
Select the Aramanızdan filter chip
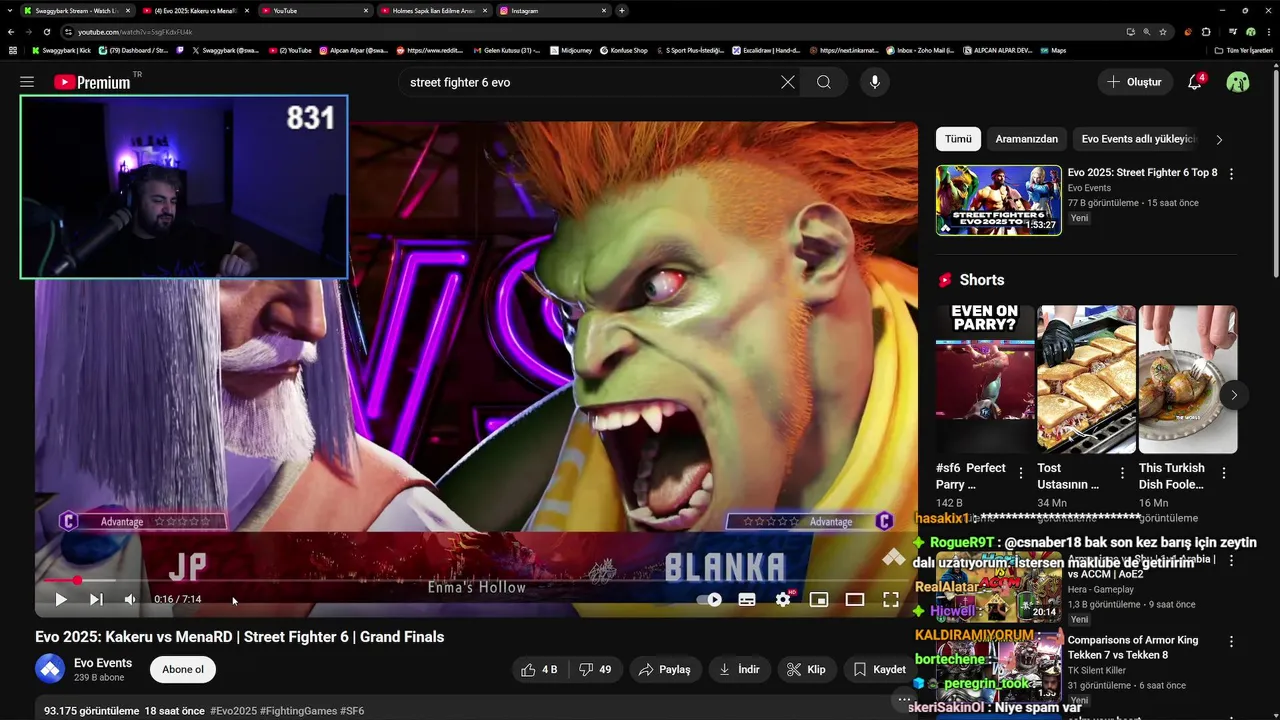(x=1026, y=139)
